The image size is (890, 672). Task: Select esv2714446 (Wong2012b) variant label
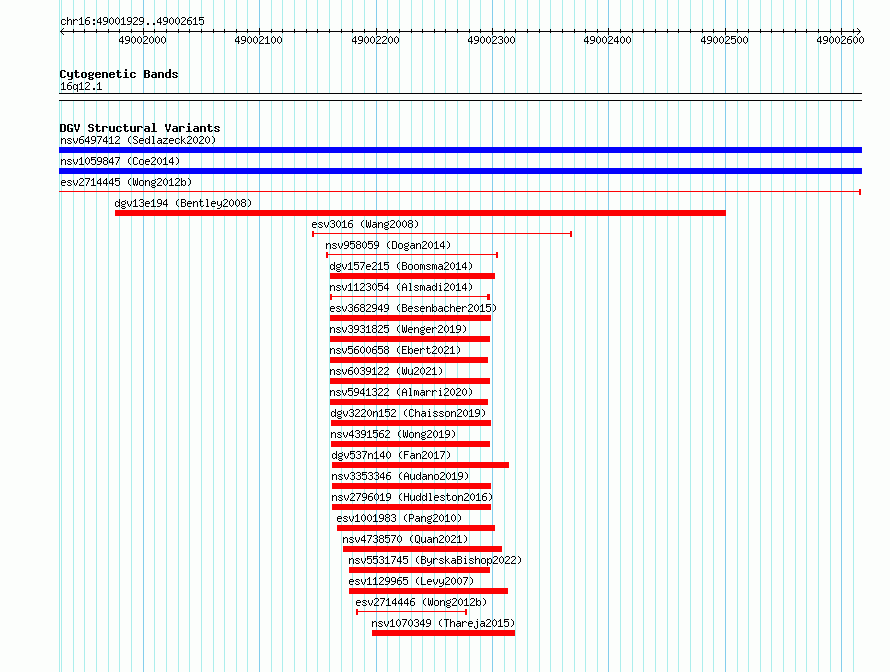tap(421, 602)
